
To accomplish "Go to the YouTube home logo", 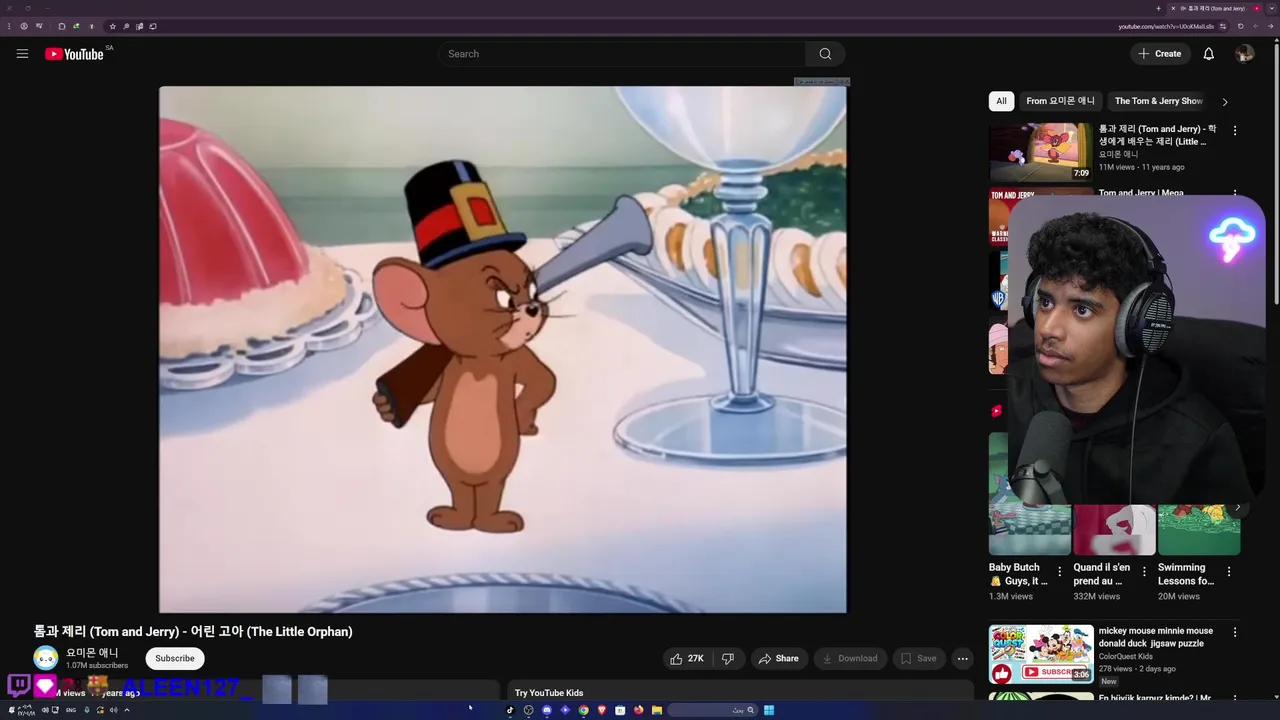I will point(75,54).
